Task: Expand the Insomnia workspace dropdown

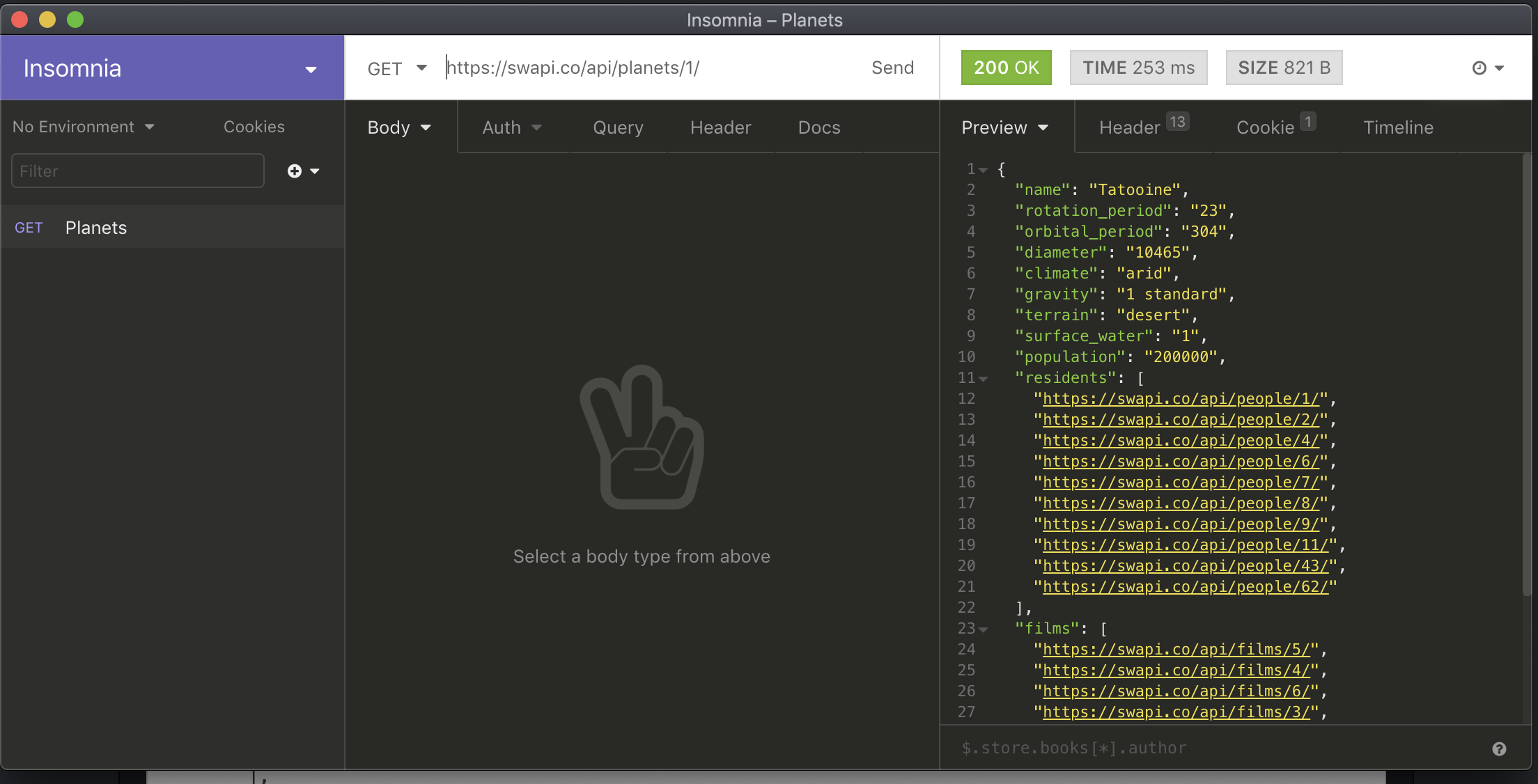Action: point(311,70)
